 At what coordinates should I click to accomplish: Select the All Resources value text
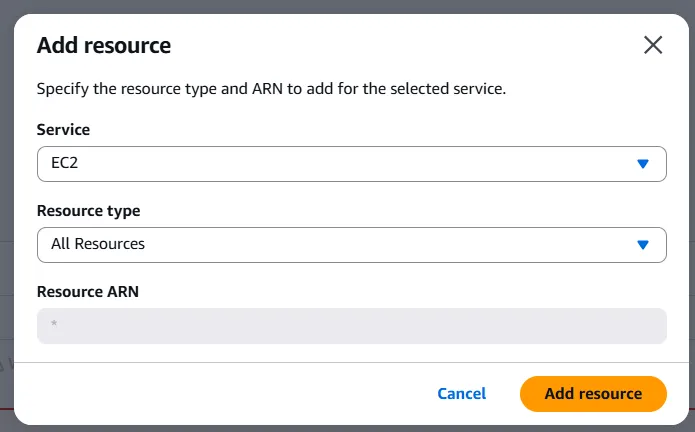(97, 244)
